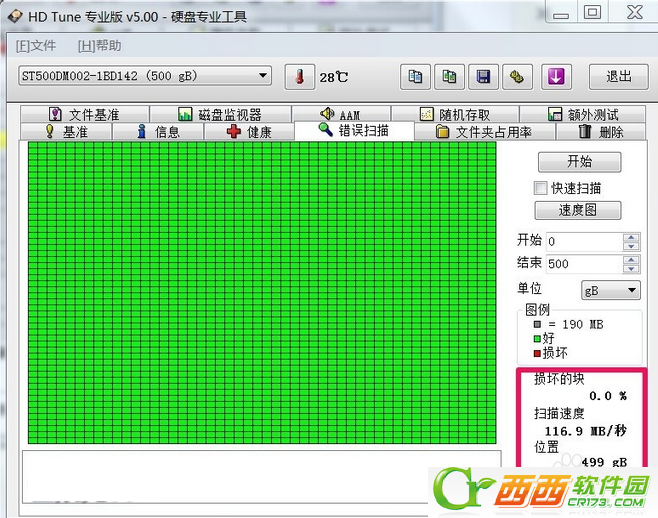Increase the 开始 value with up arrow
Viewport: 658px width, 518px height.
click(x=631, y=237)
